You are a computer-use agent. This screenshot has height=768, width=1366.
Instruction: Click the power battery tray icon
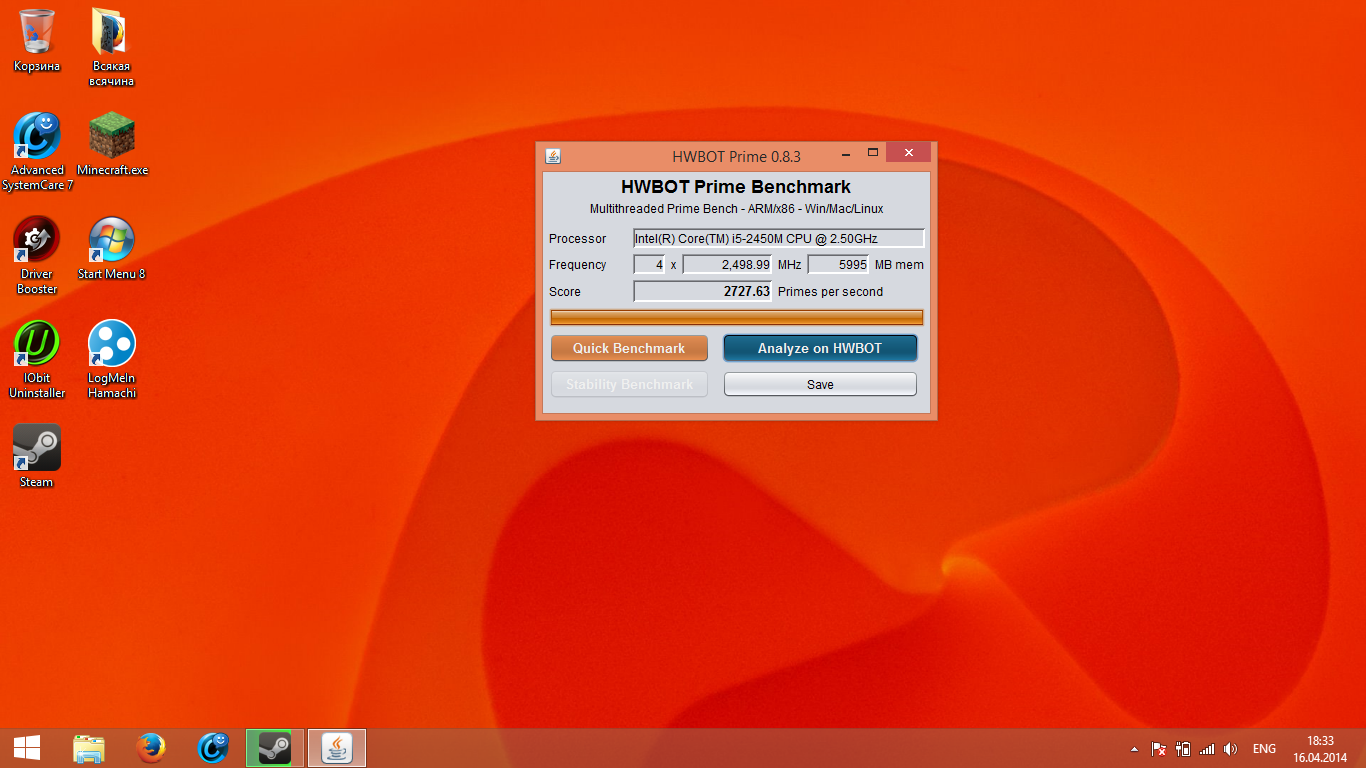pyautogui.click(x=1183, y=749)
